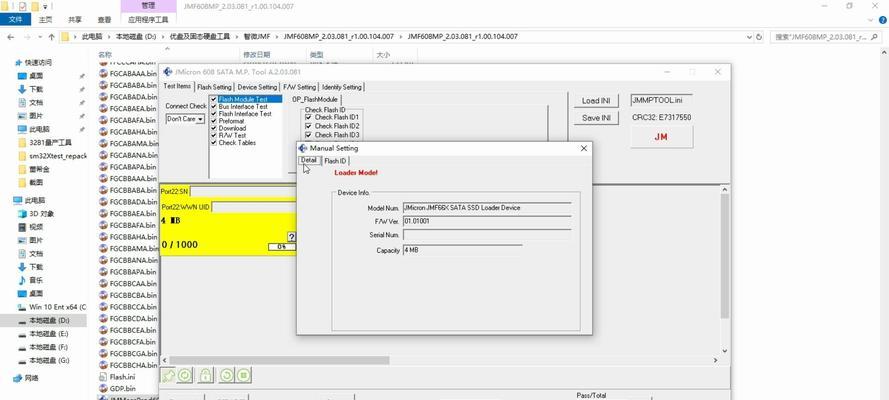Viewport: 889px width, 400px height.
Task: Click Explorer back arrow button
Action: point(11,37)
